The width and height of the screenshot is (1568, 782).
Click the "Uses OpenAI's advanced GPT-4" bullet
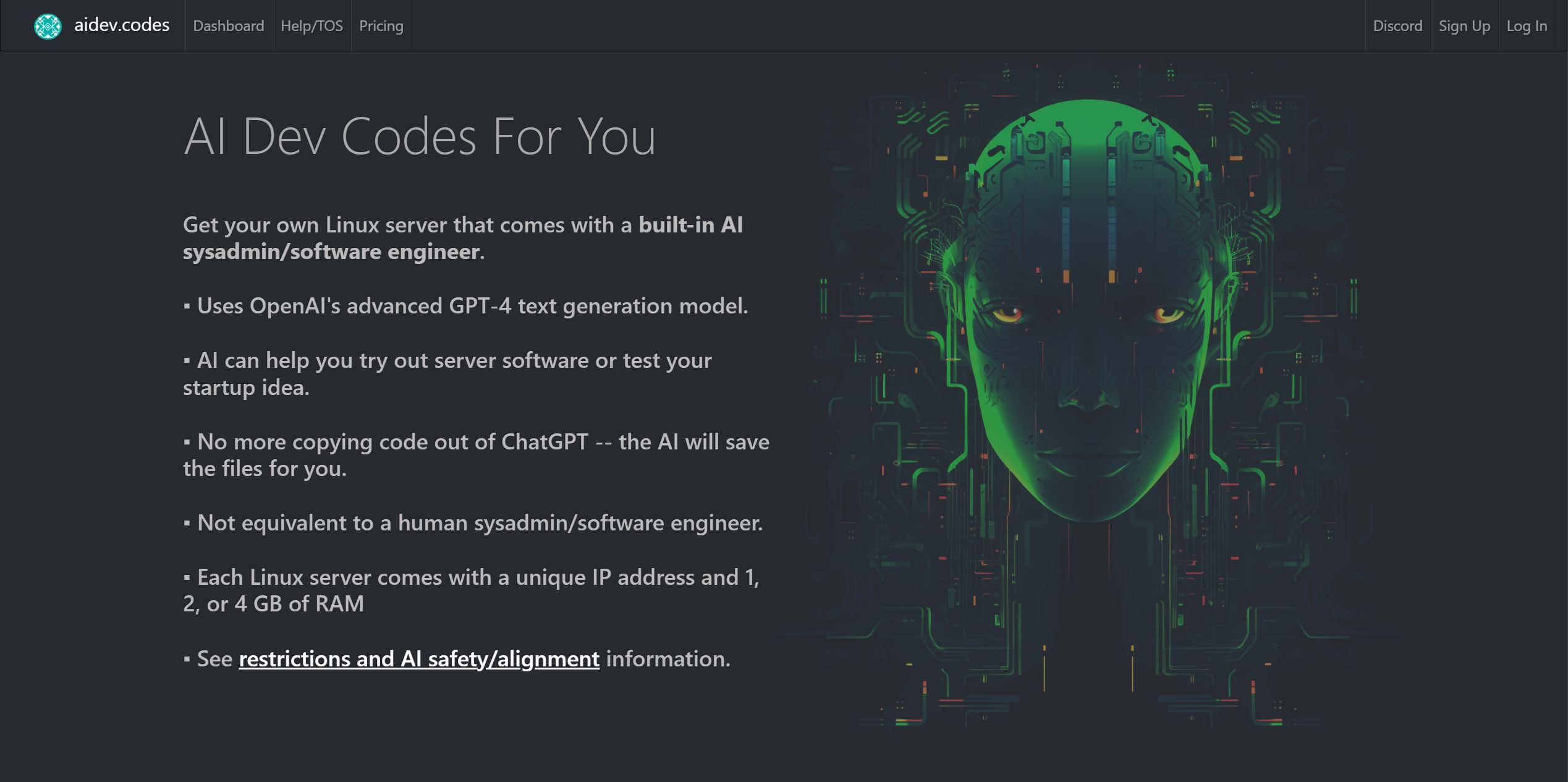[x=465, y=306]
